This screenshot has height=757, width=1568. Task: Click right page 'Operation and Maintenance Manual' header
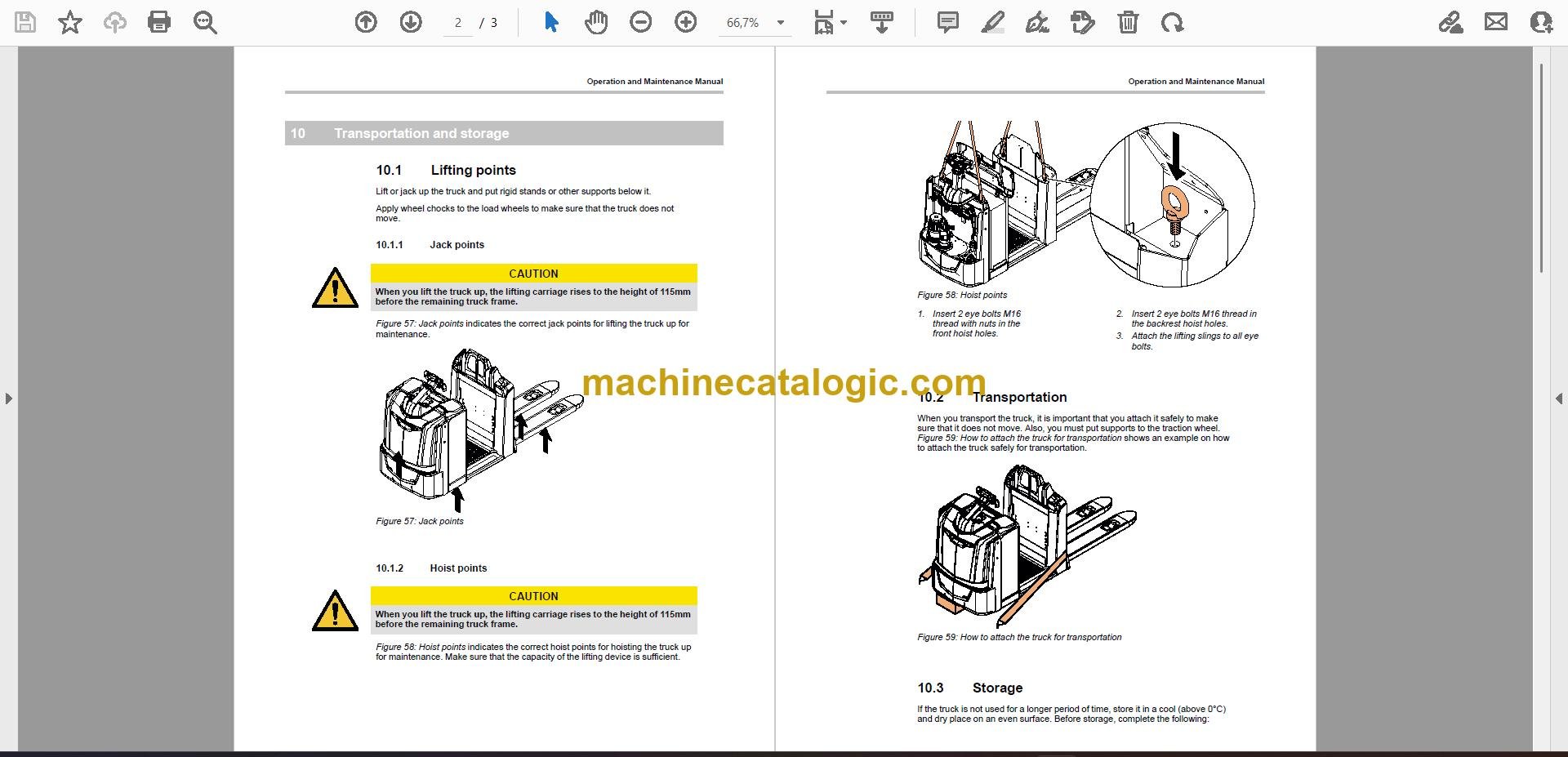1196,81
